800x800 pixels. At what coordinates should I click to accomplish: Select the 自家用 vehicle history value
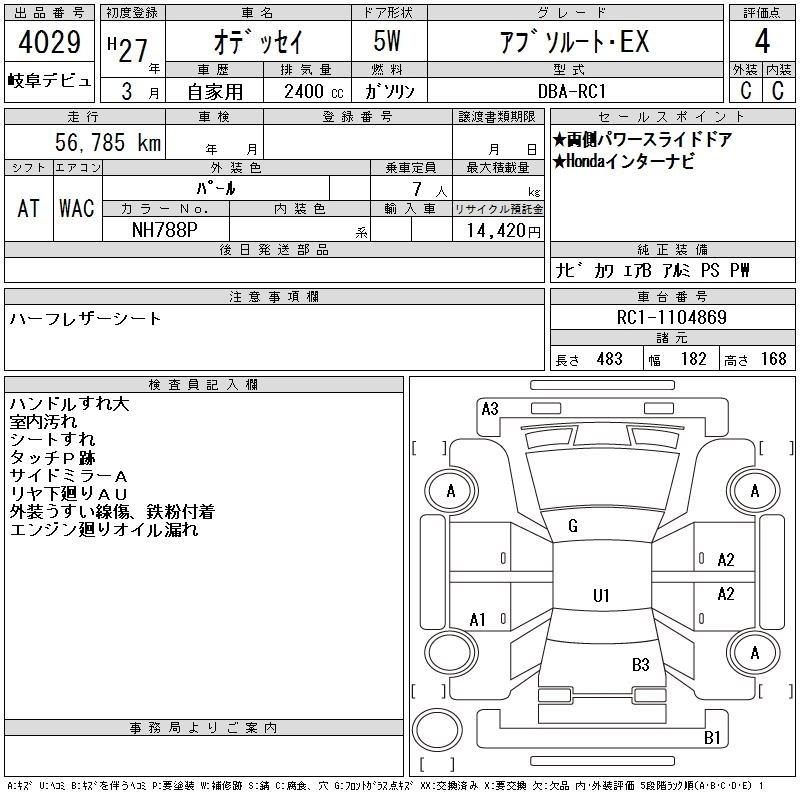click(x=215, y=92)
